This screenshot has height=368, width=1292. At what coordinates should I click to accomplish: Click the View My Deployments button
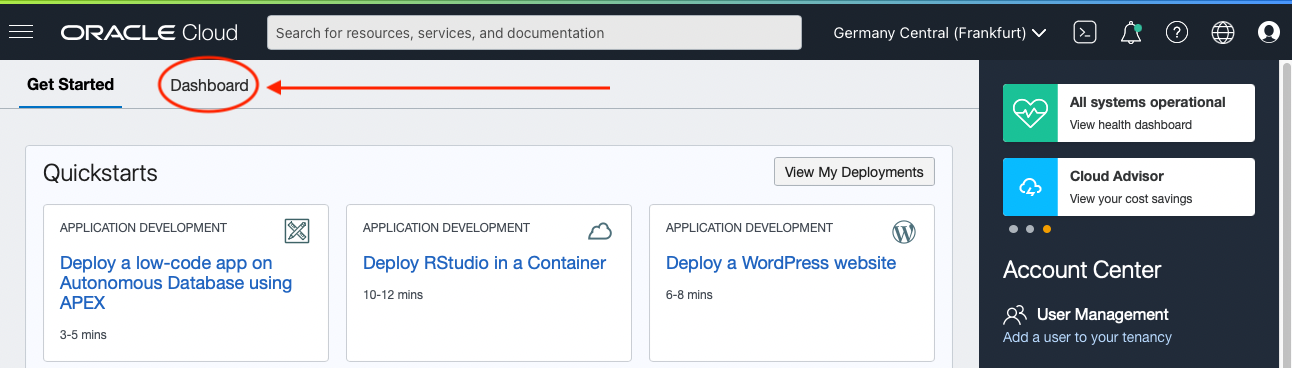click(x=854, y=172)
